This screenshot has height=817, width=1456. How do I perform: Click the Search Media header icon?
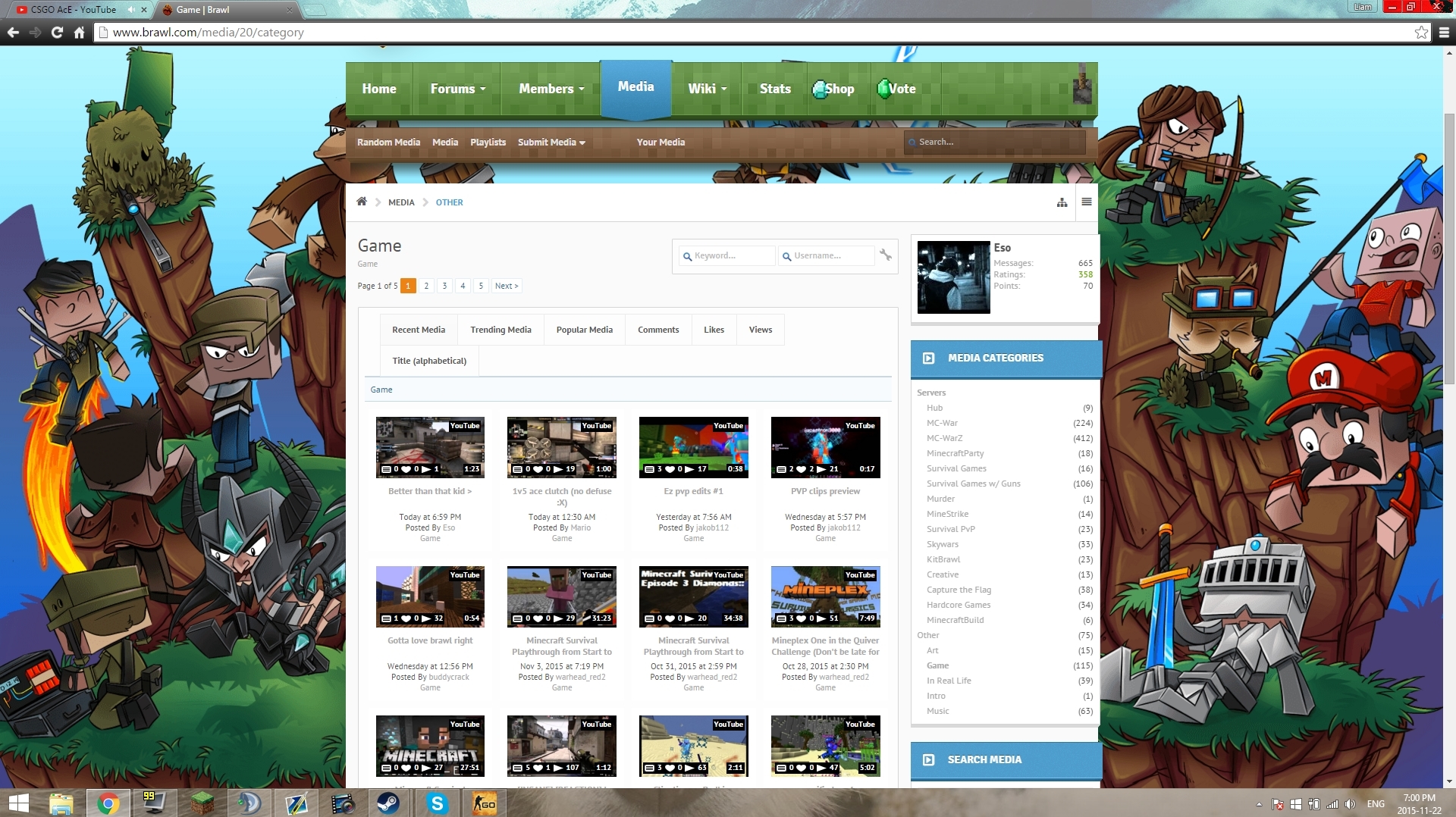pos(928,759)
